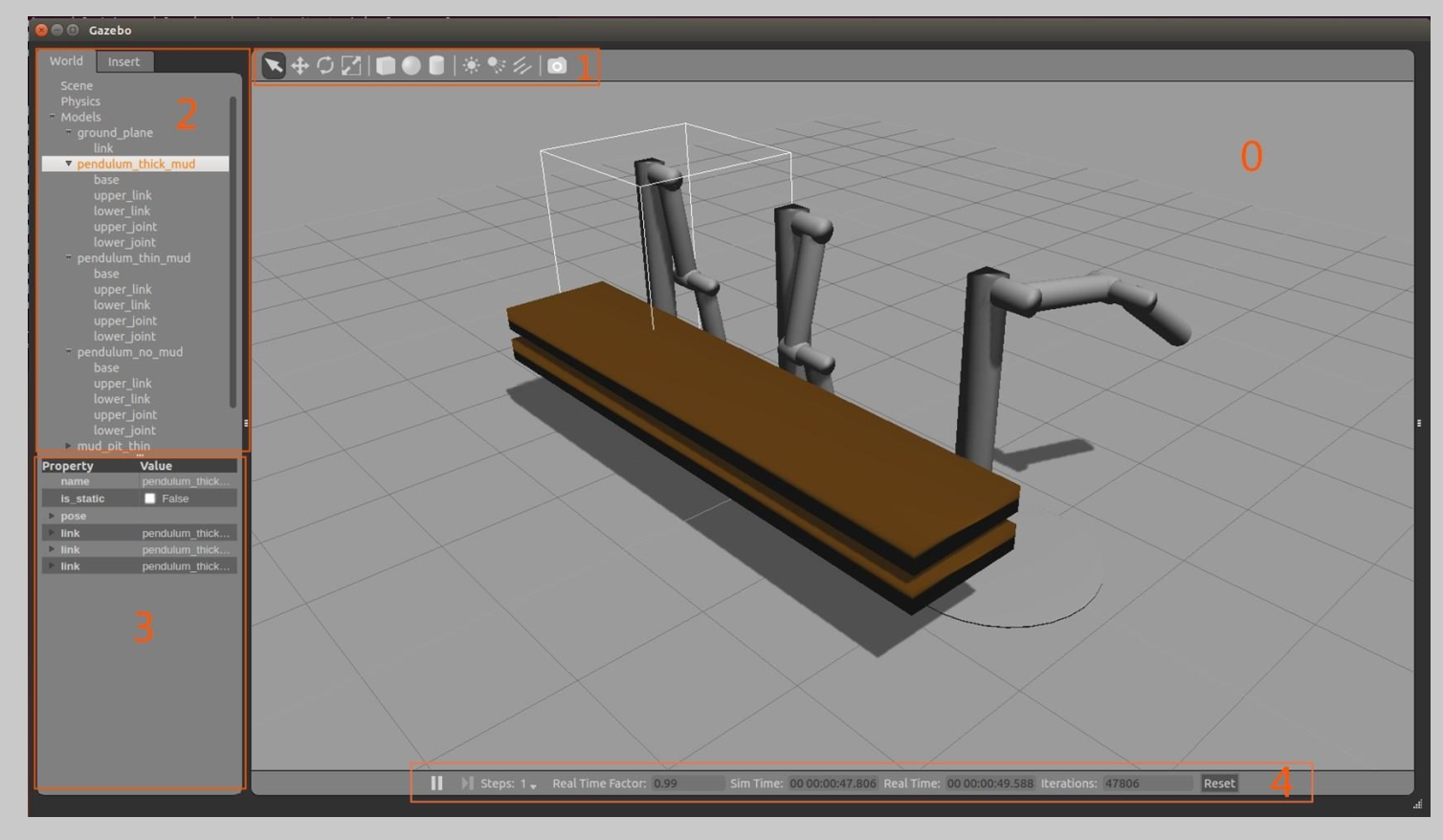Select the pendulum_no_mud model row

[x=130, y=352]
